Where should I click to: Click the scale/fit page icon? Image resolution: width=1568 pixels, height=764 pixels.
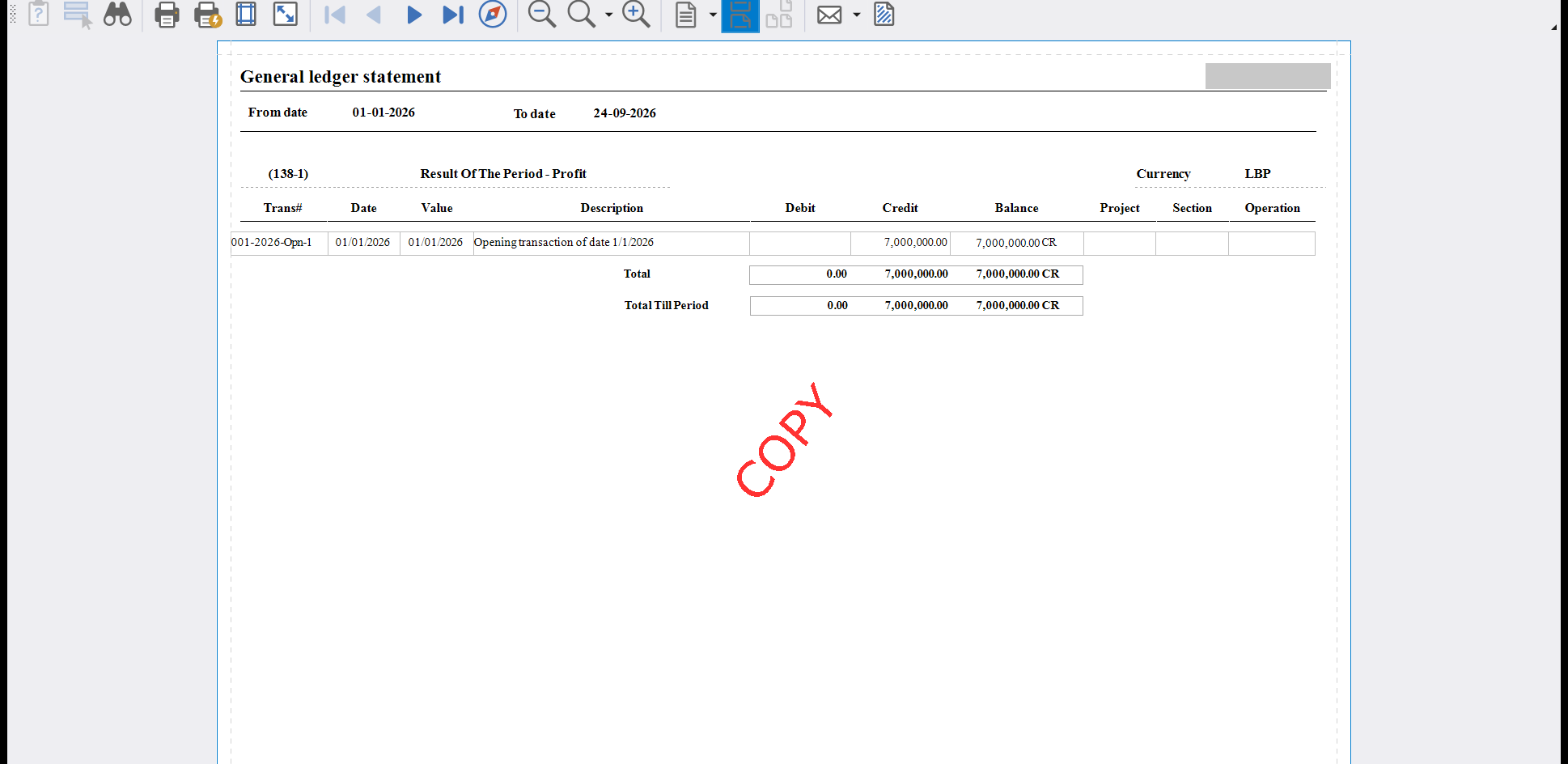[x=286, y=15]
